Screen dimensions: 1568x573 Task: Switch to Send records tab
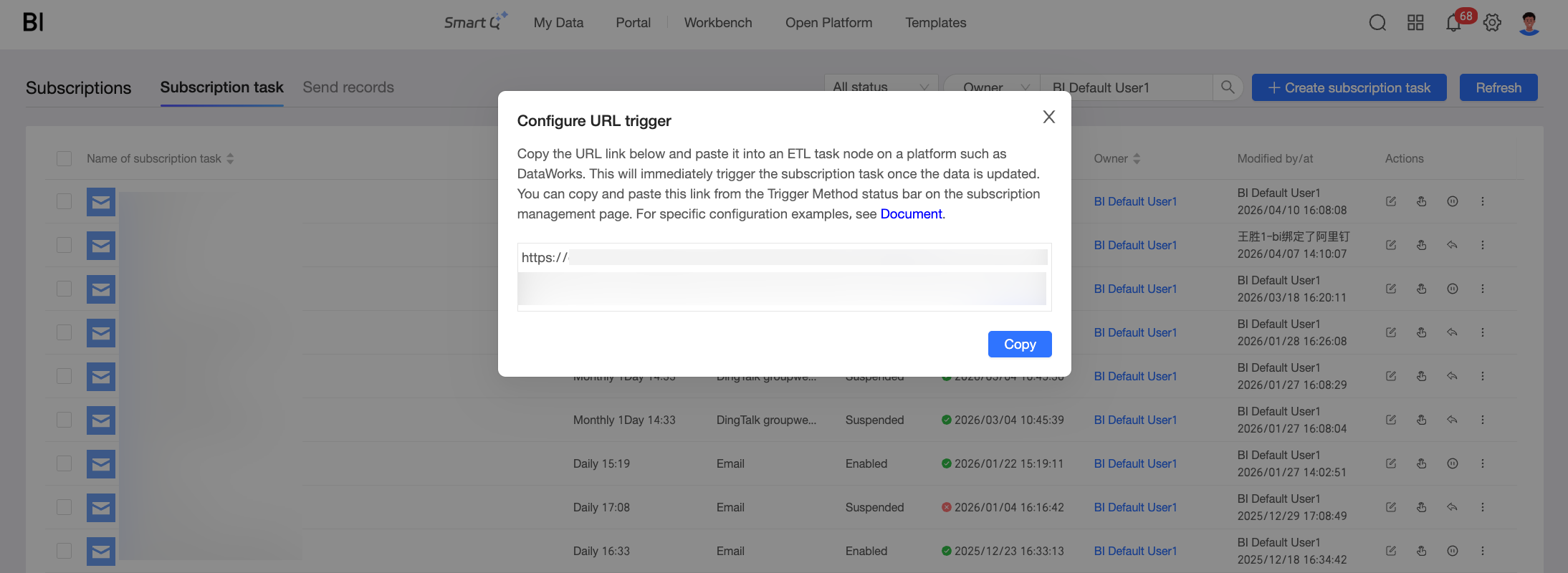pyautogui.click(x=348, y=87)
